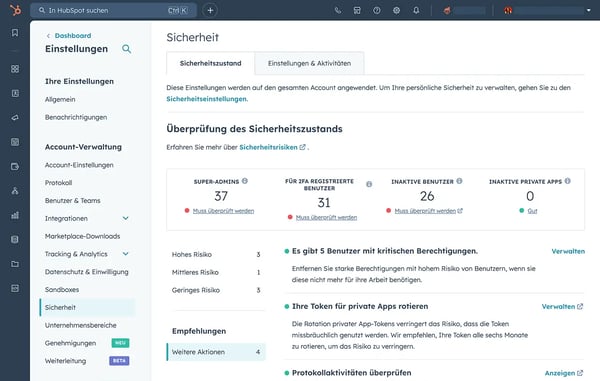The width and height of the screenshot is (600, 381).
Task: Open Benutzer & Teams
Action: click(x=73, y=200)
